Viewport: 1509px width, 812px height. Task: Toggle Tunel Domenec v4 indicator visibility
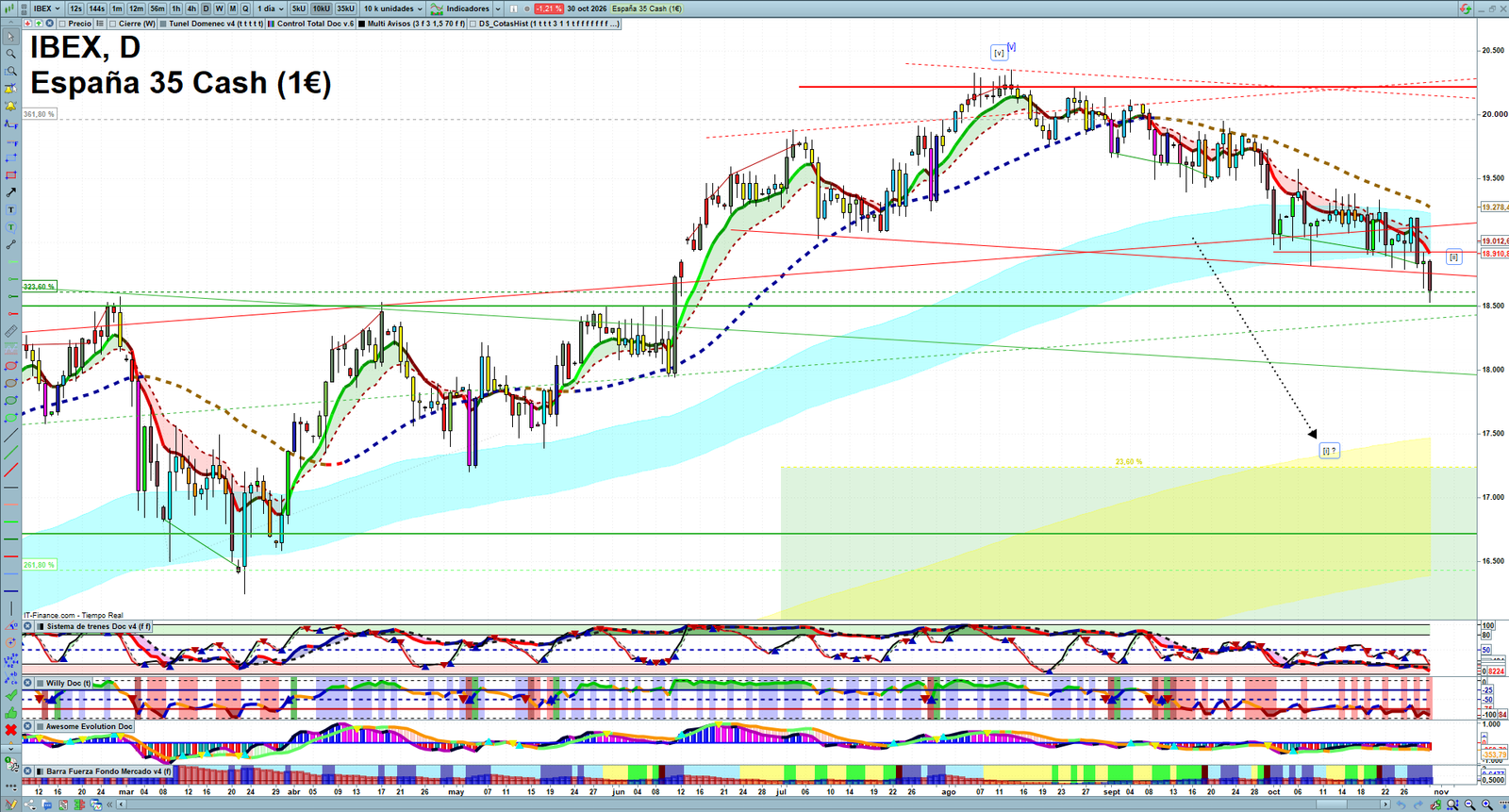163,24
